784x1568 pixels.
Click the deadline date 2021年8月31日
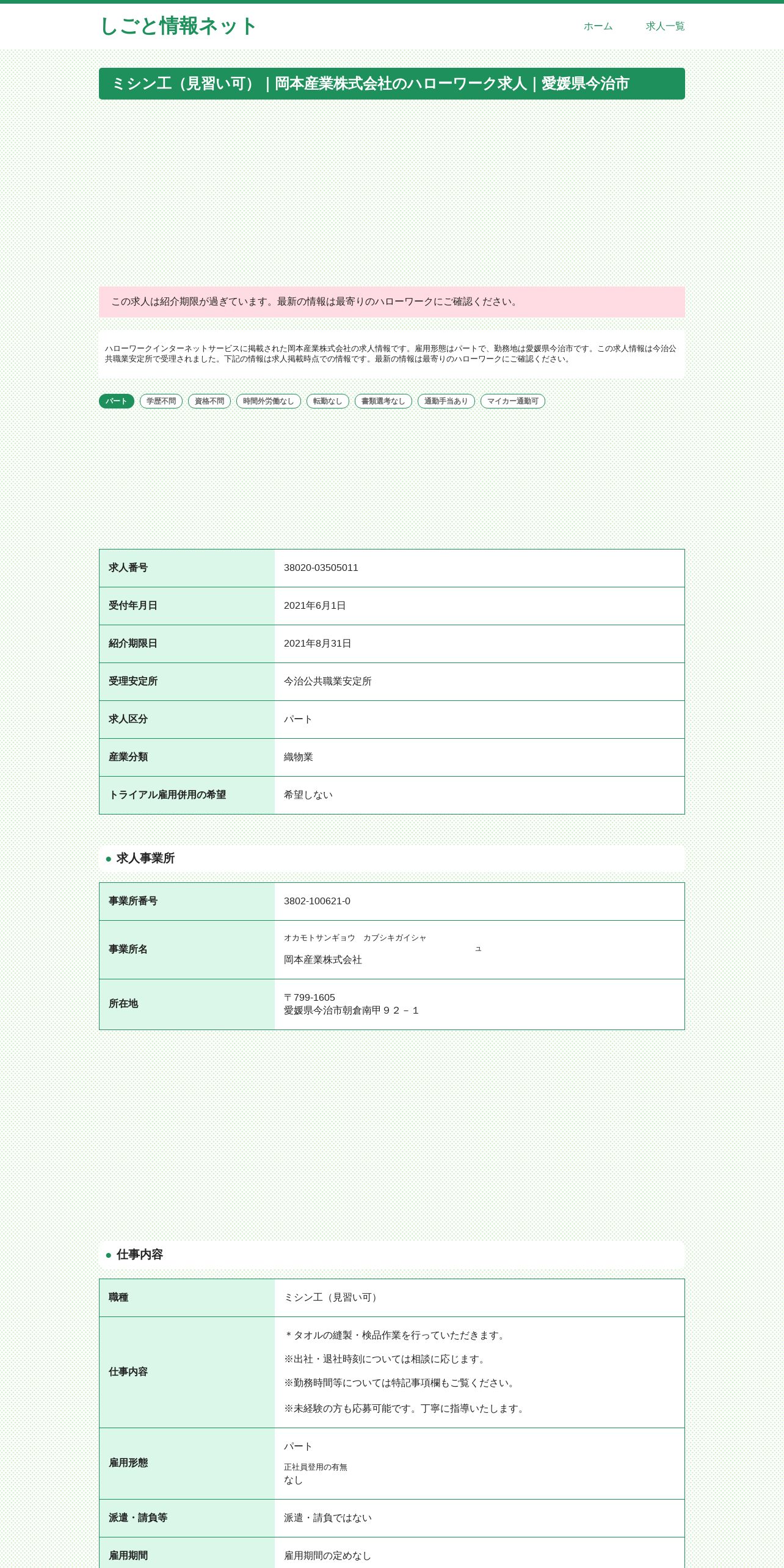tap(318, 644)
